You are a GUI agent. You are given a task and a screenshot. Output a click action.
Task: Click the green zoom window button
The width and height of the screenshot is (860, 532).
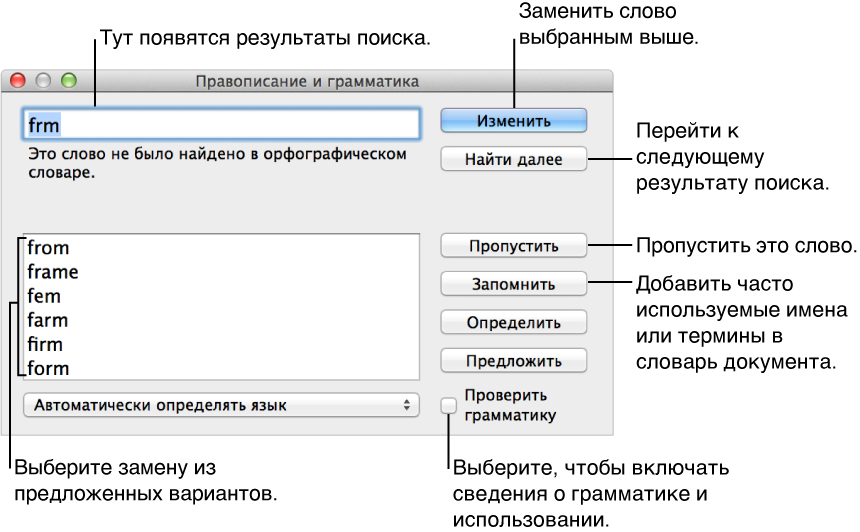click(x=69, y=81)
